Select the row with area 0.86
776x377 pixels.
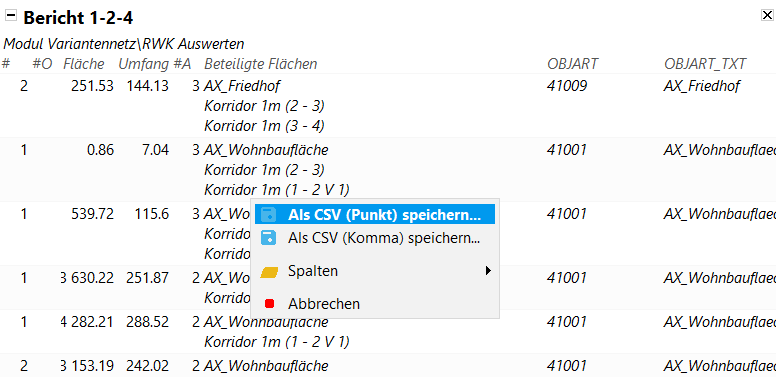coord(388,170)
